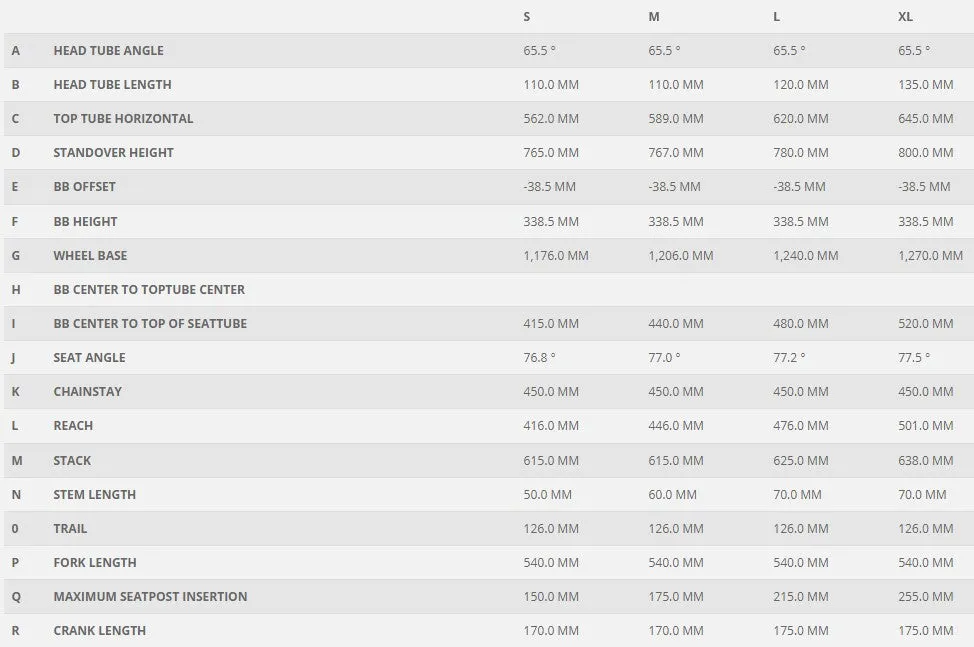Select the STEM LENGTH row label

(x=94, y=495)
